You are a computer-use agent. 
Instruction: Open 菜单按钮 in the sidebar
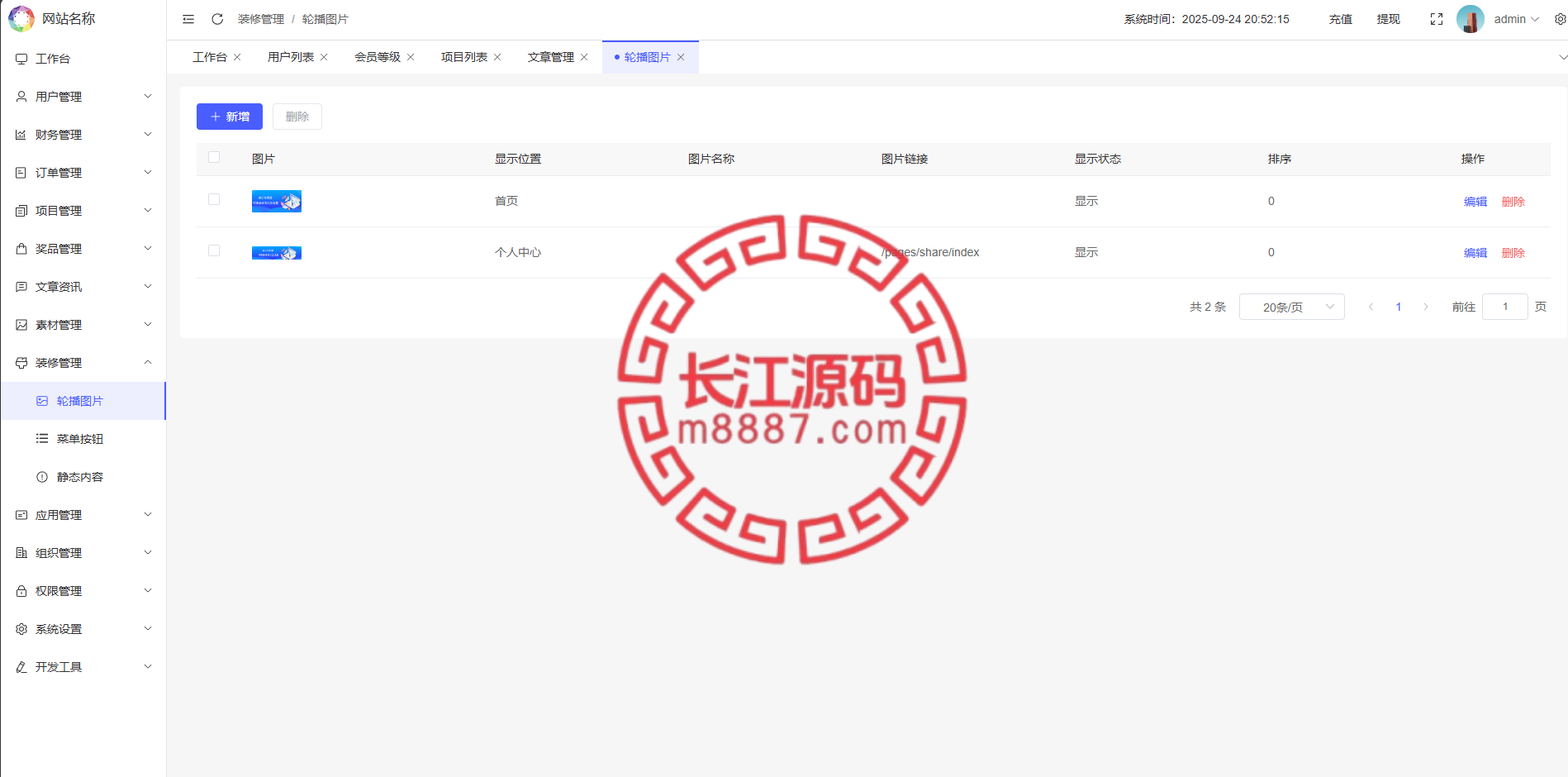[x=83, y=439]
